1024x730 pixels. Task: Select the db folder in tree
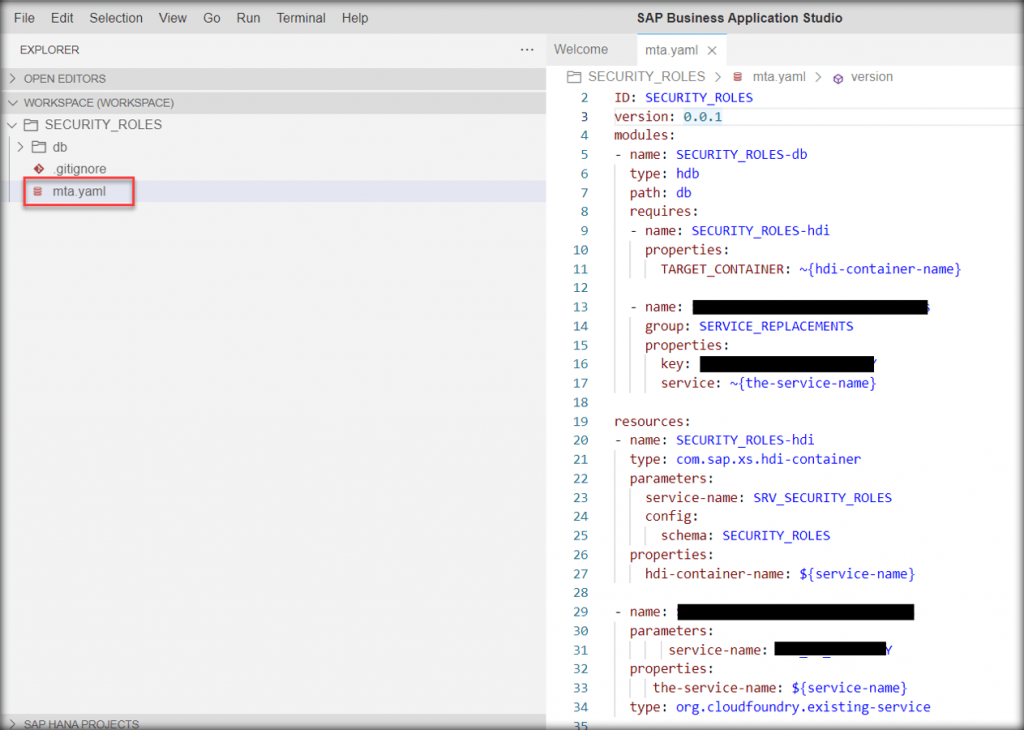(x=60, y=148)
